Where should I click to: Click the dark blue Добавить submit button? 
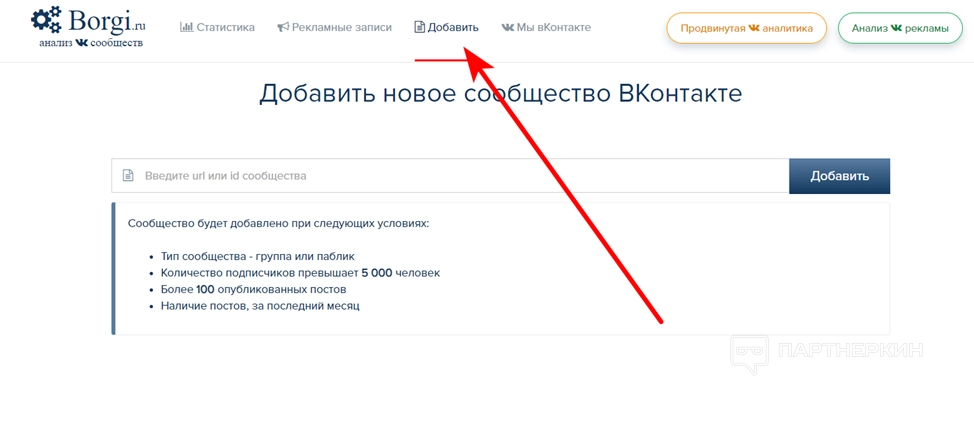tap(839, 176)
